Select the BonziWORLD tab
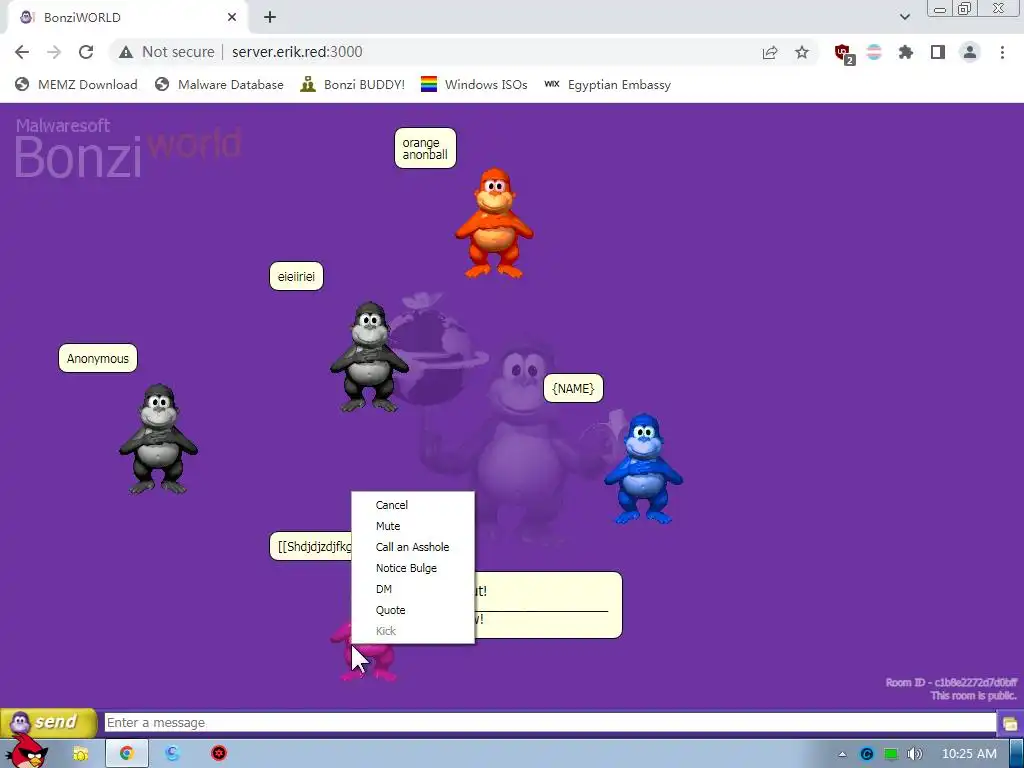1024x768 pixels. click(x=124, y=18)
